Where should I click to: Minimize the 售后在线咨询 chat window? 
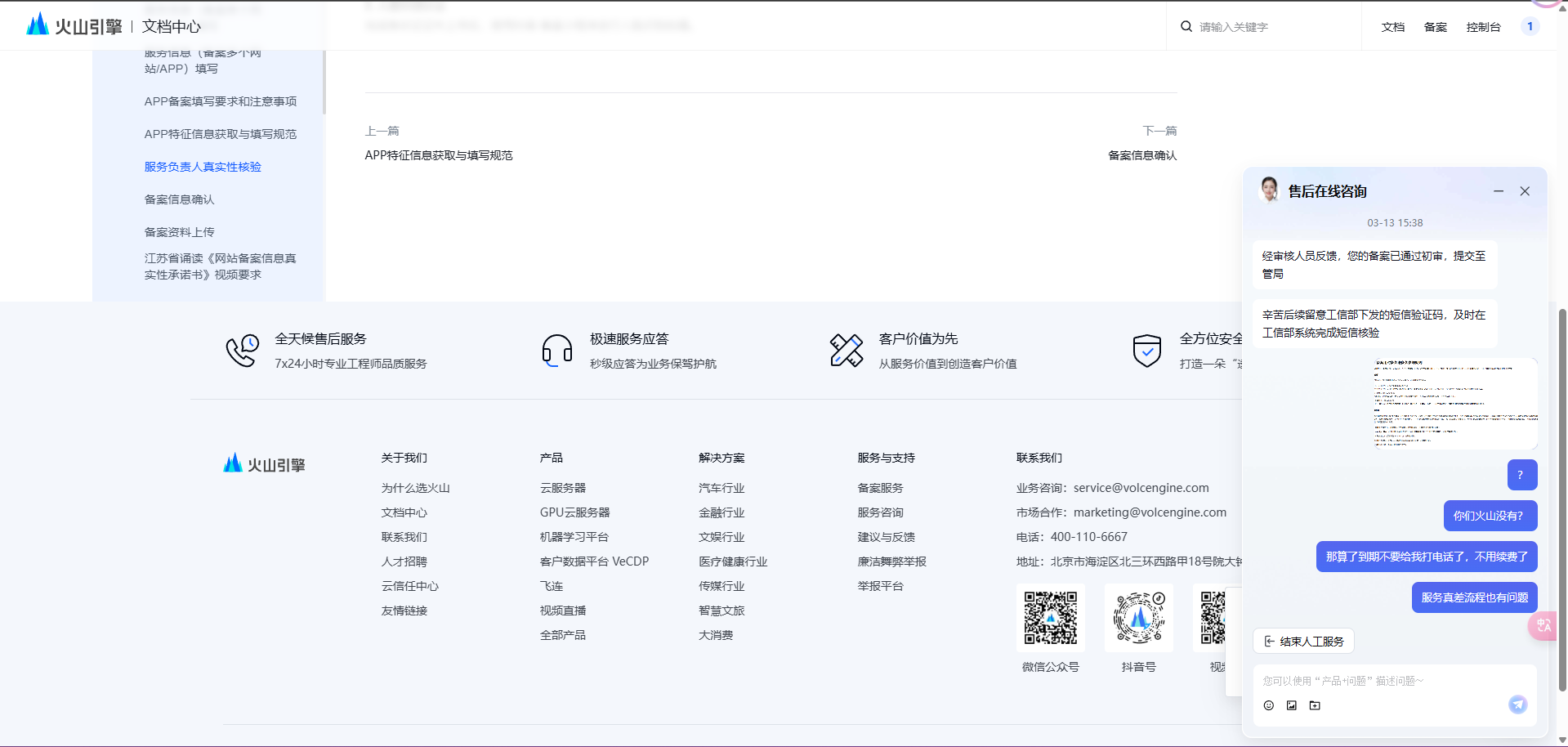pos(1499,190)
